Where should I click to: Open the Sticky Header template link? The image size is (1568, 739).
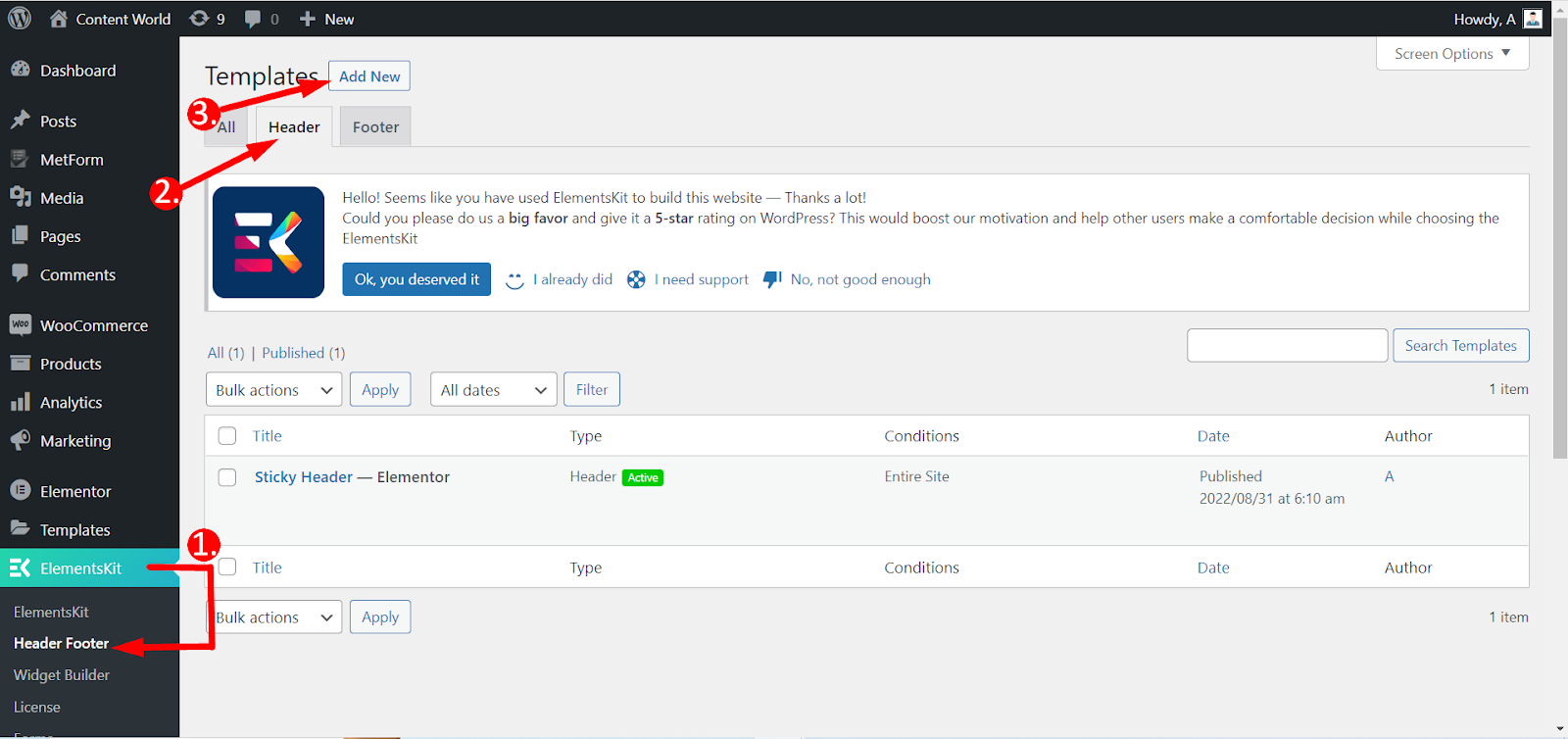(304, 477)
